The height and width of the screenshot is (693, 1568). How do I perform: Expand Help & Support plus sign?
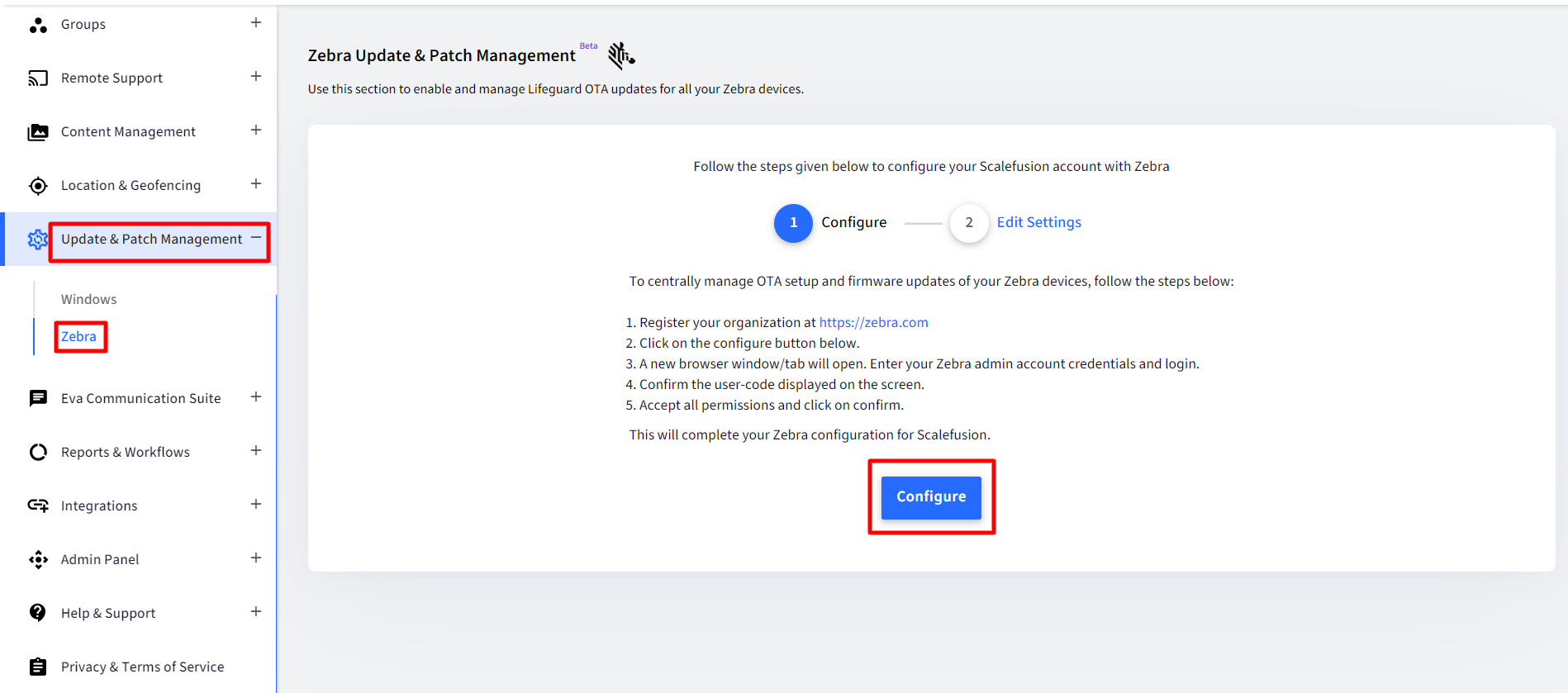click(x=256, y=612)
